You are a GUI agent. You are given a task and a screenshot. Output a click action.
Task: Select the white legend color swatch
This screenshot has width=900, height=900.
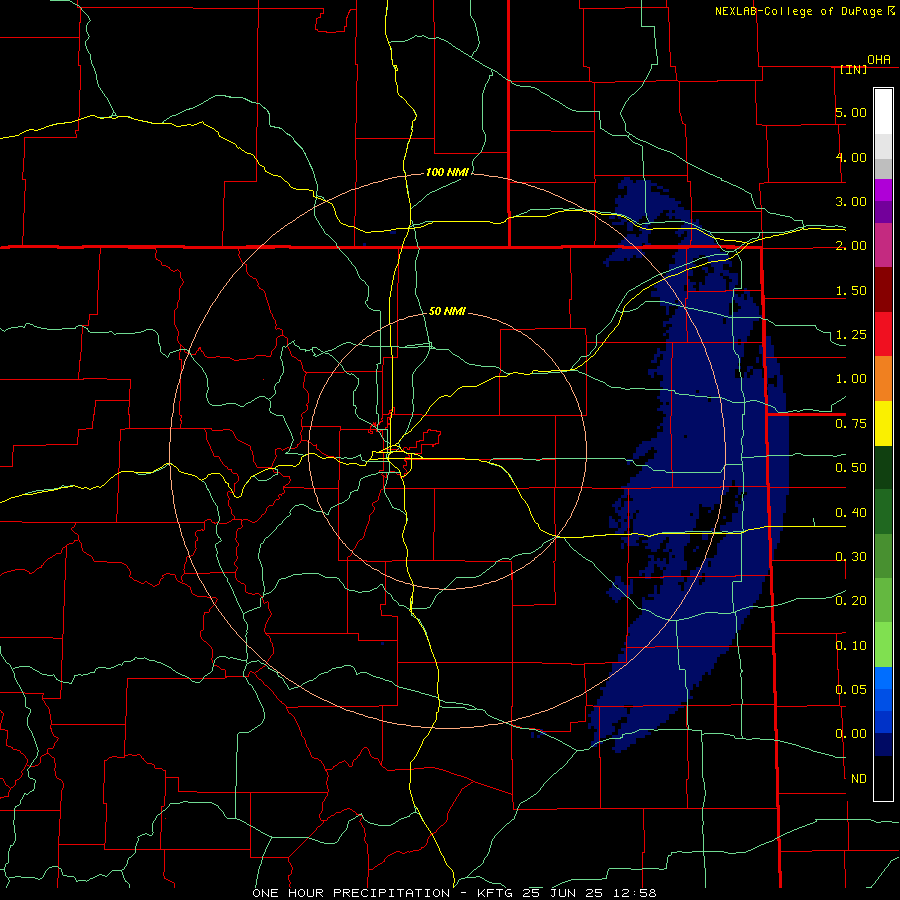coord(883,111)
